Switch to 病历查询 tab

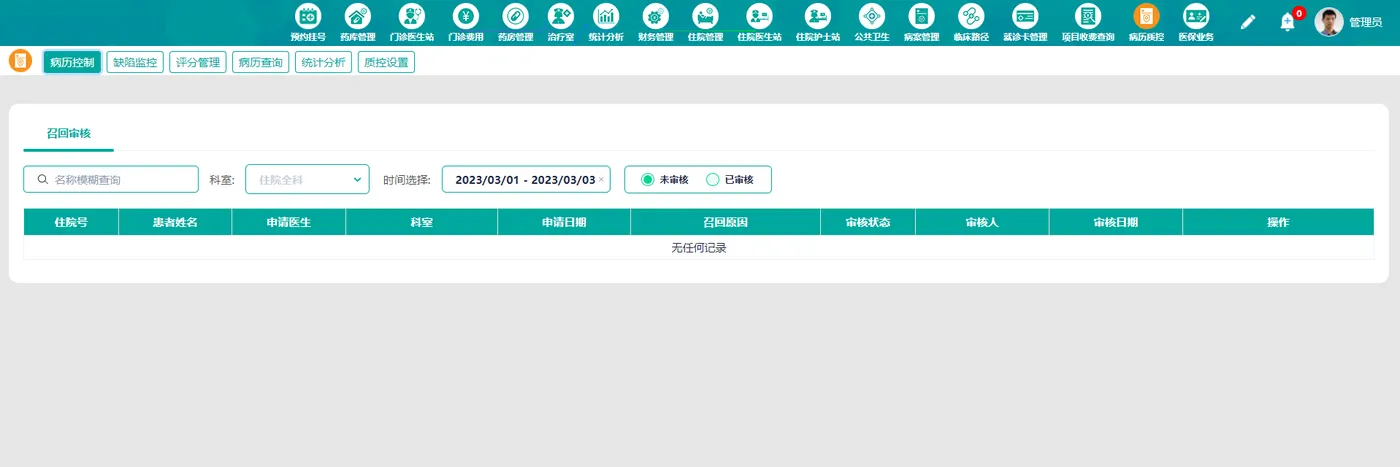click(x=260, y=62)
